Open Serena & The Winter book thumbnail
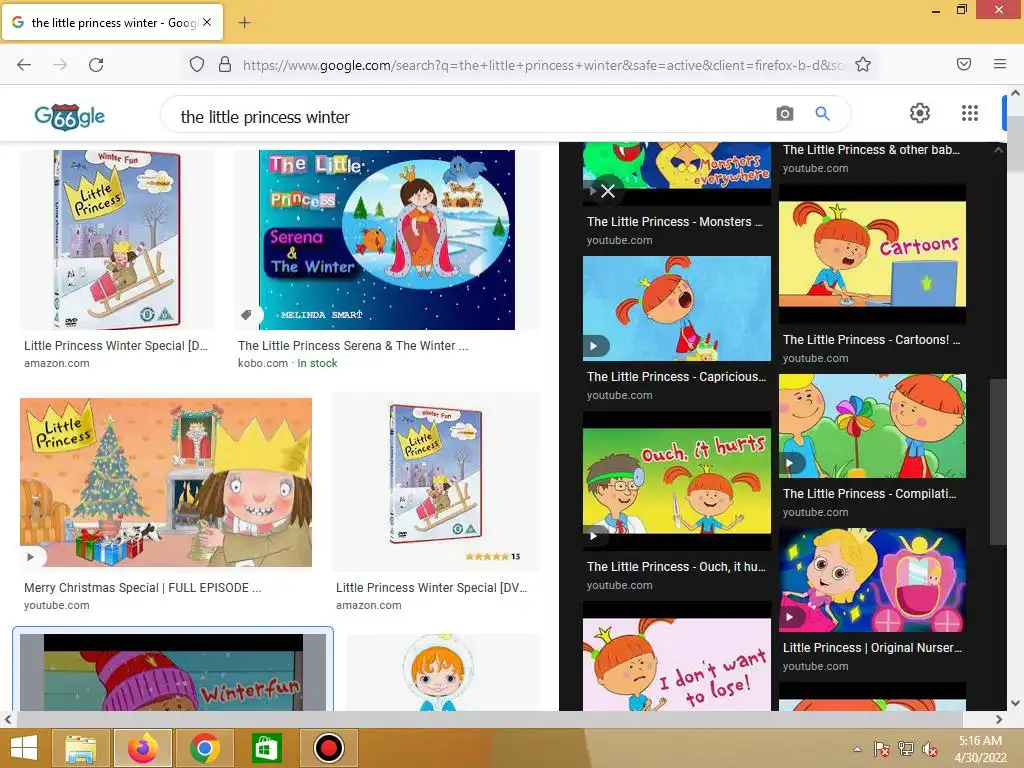 [387, 240]
